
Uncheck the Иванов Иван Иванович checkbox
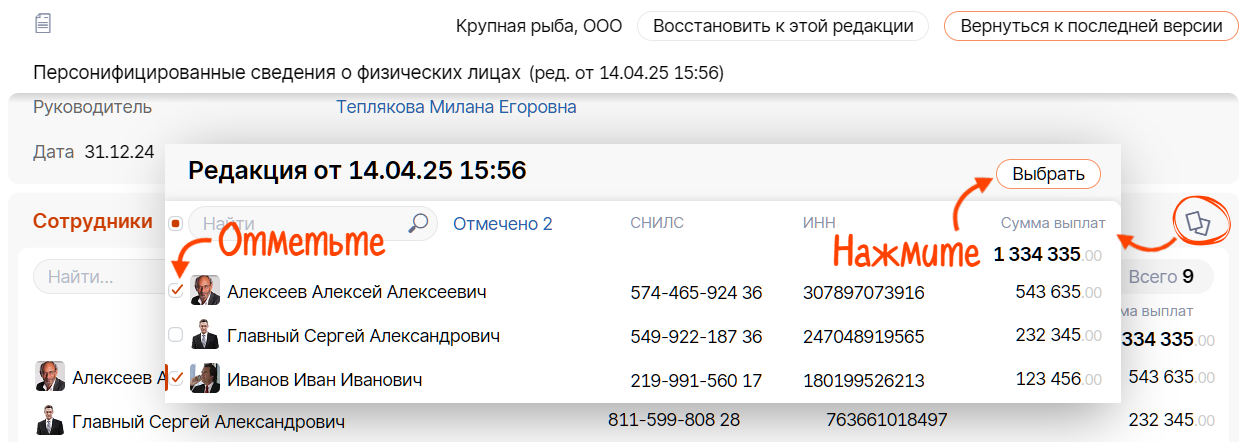pyautogui.click(x=176, y=379)
